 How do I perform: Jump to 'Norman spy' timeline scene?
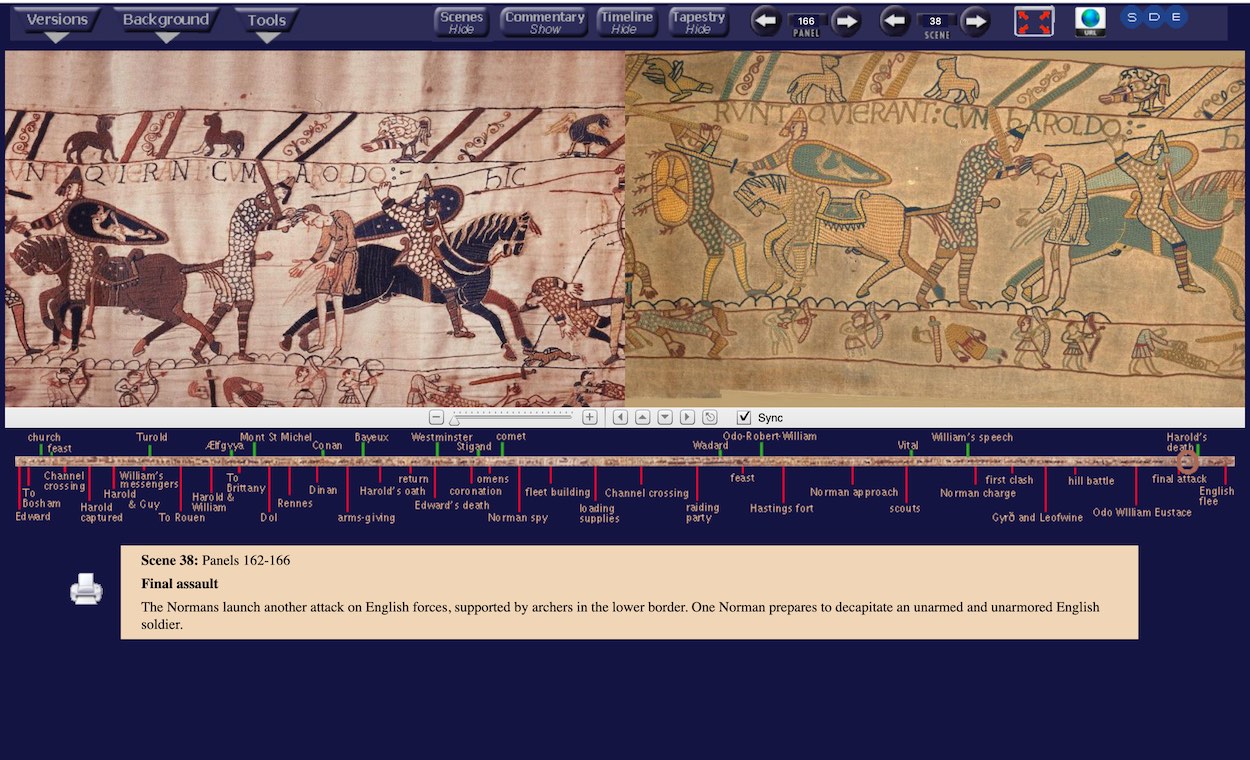tap(518, 517)
